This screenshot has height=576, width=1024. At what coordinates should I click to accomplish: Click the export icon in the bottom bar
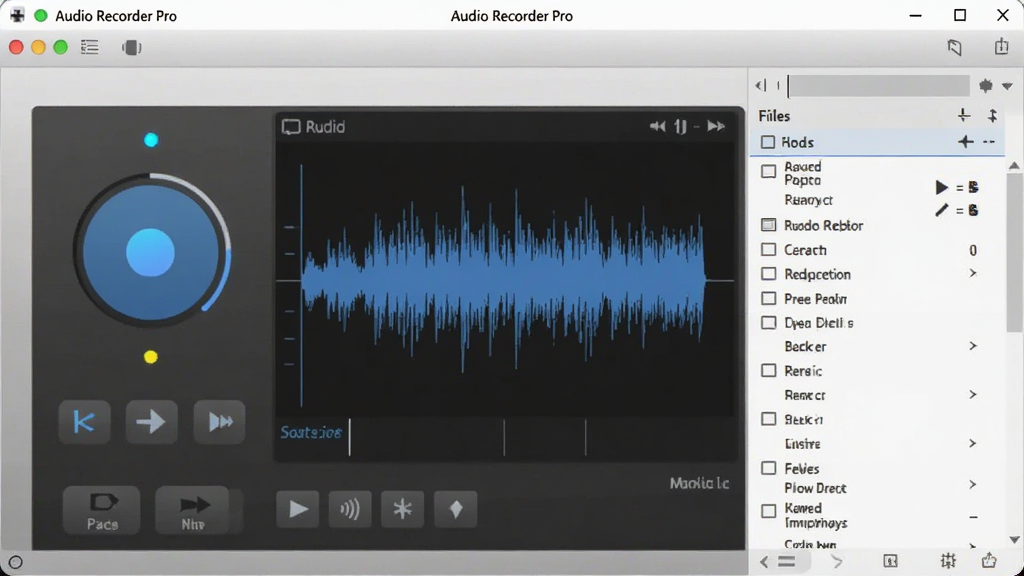point(989,560)
